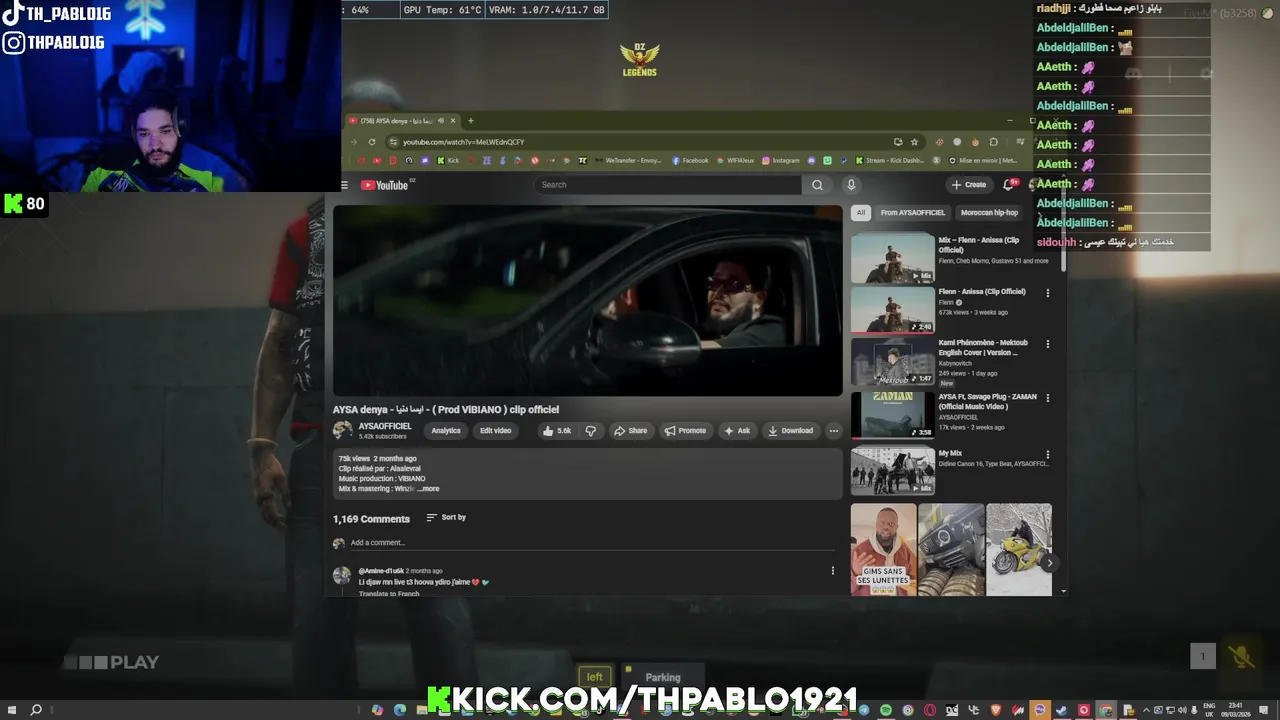Viewport: 1280px width, 720px height.
Task: Select the All filter chip
Action: tap(860, 213)
